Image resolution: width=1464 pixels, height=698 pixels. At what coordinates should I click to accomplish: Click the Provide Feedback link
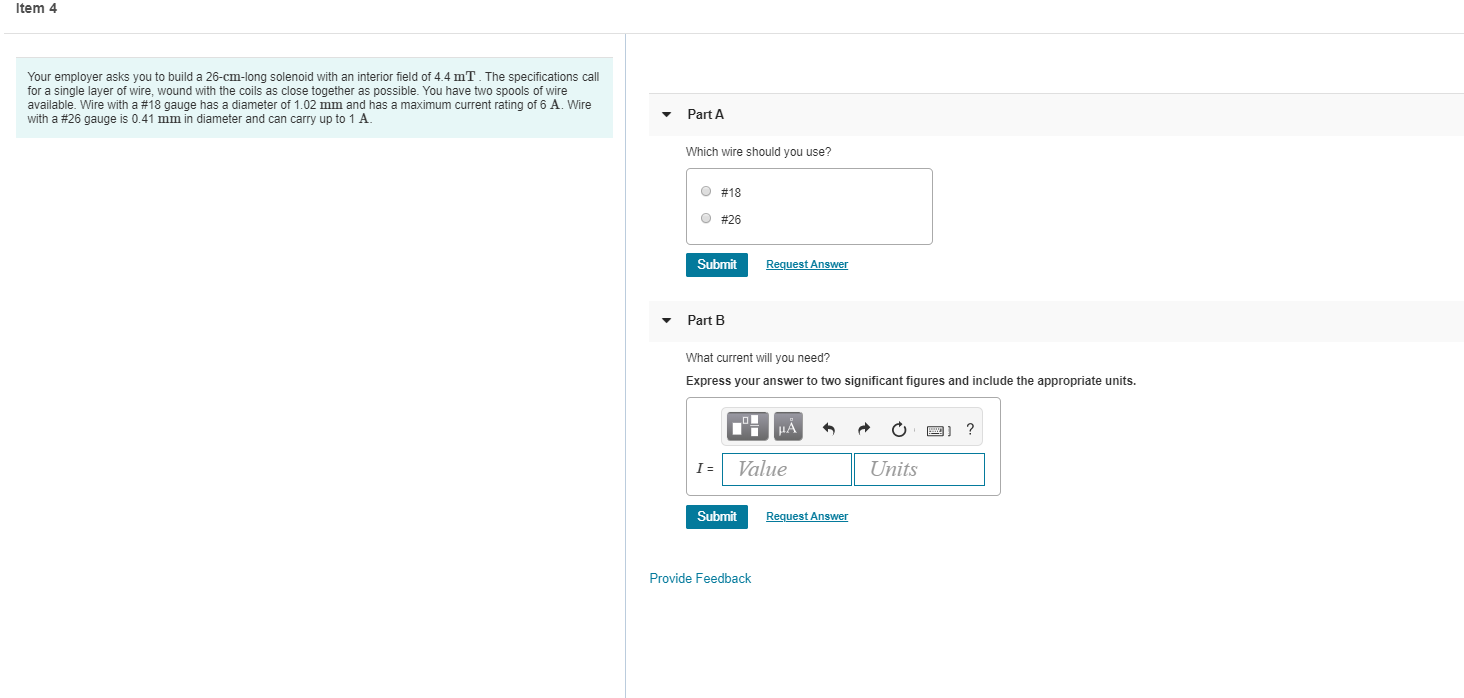[x=700, y=578]
